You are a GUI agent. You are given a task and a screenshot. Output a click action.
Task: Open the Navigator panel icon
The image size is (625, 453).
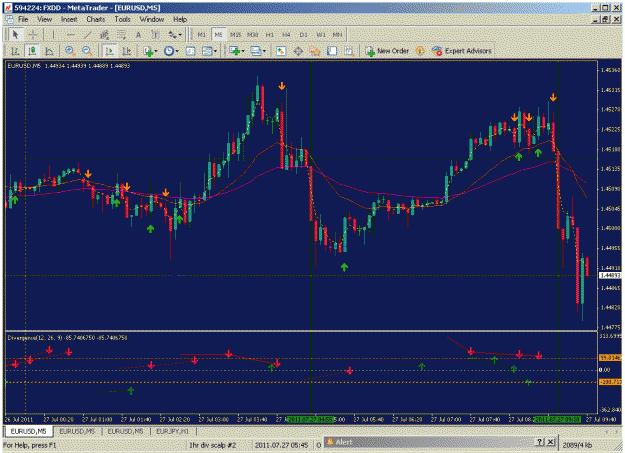click(x=315, y=51)
